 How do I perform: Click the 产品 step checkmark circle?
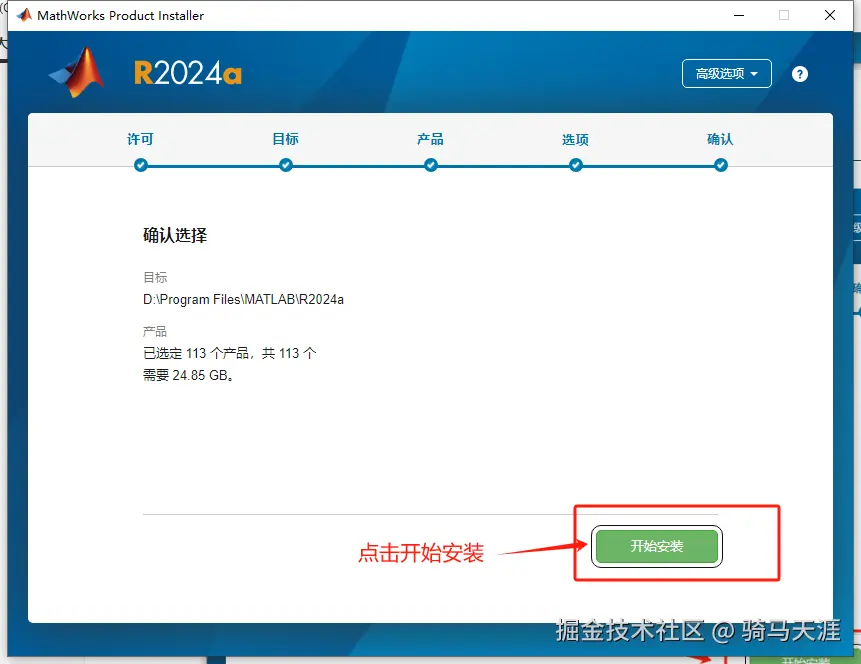tap(430, 165)
